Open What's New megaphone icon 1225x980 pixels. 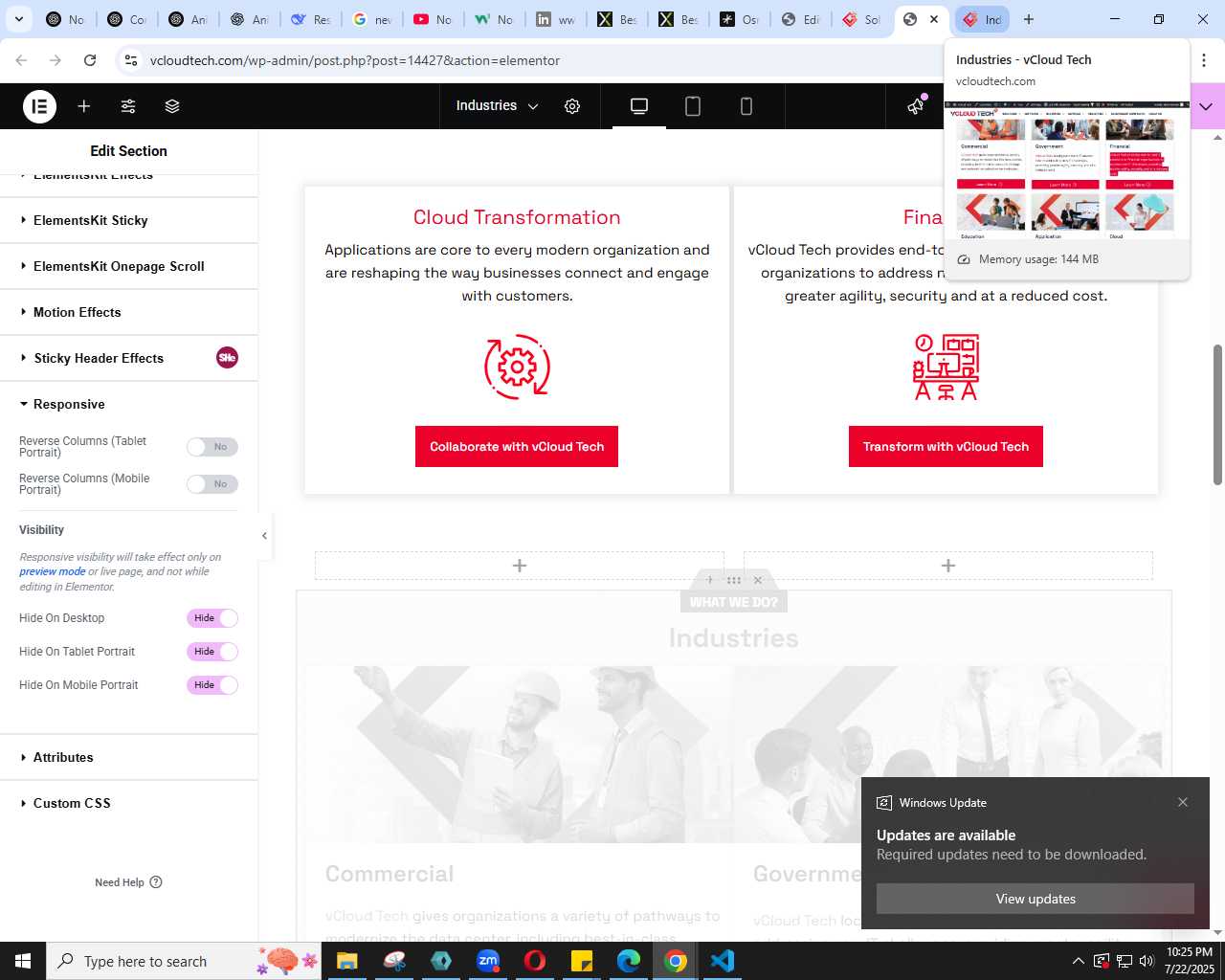click(x=916, y=106)
